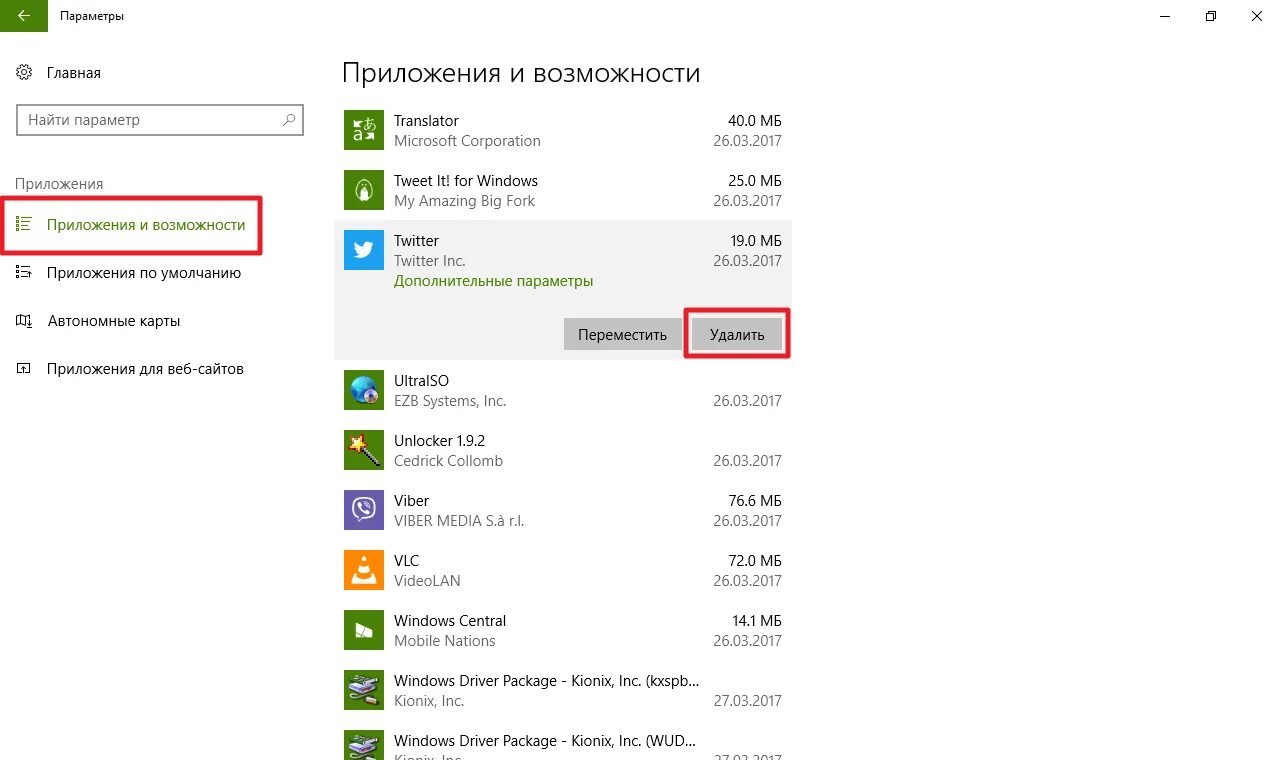This screenshot has height=760, width=1280.
Task: Open Автономные карты section
Action: [x=114, y=321]
